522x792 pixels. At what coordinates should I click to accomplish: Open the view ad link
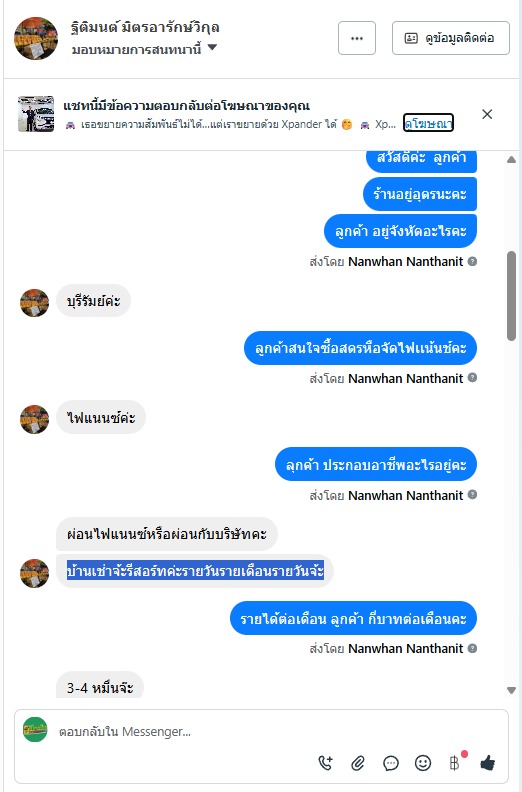[428, 123]
